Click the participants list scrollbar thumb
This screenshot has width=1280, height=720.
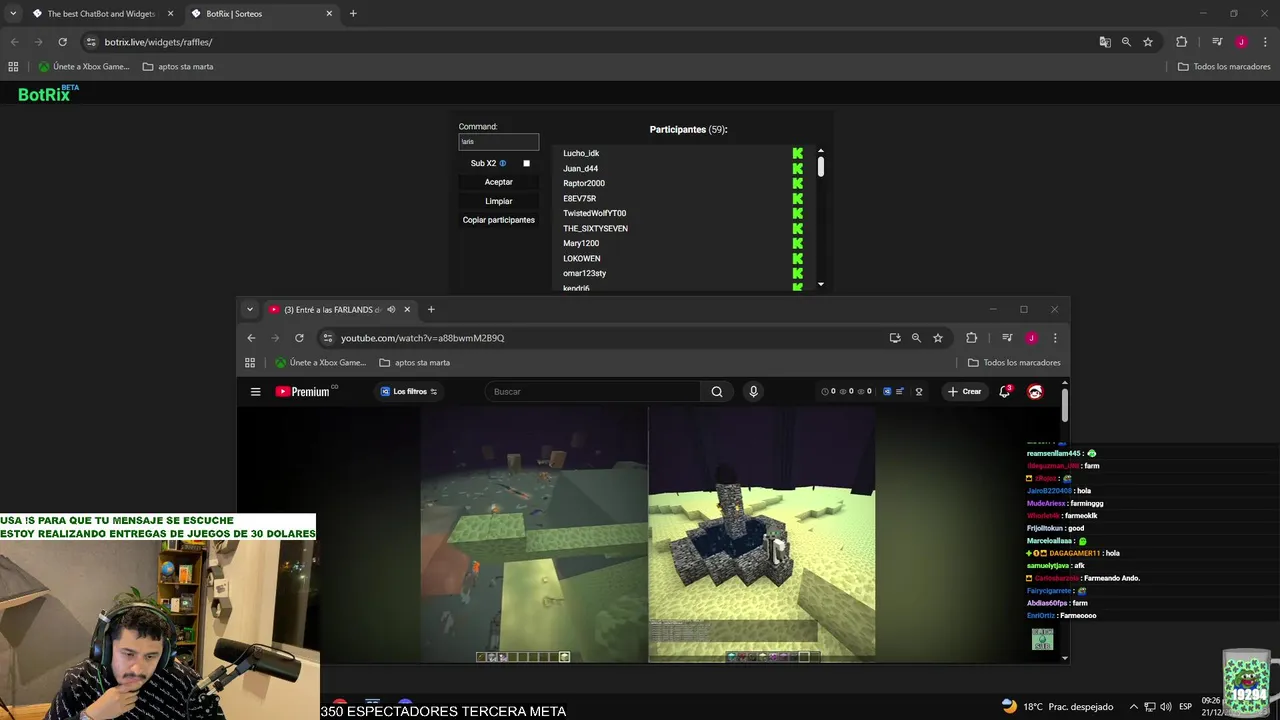coord(821,168)
